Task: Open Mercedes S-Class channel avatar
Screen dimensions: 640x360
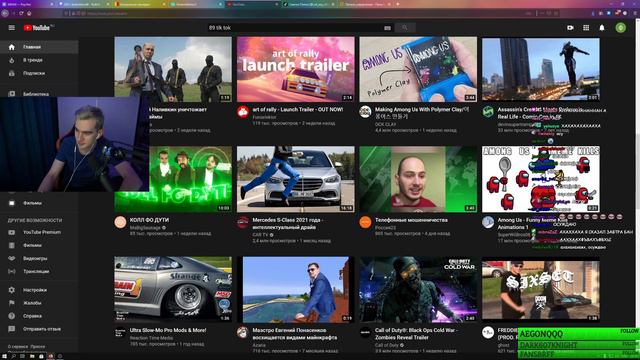Action: [x=243, y=222]
